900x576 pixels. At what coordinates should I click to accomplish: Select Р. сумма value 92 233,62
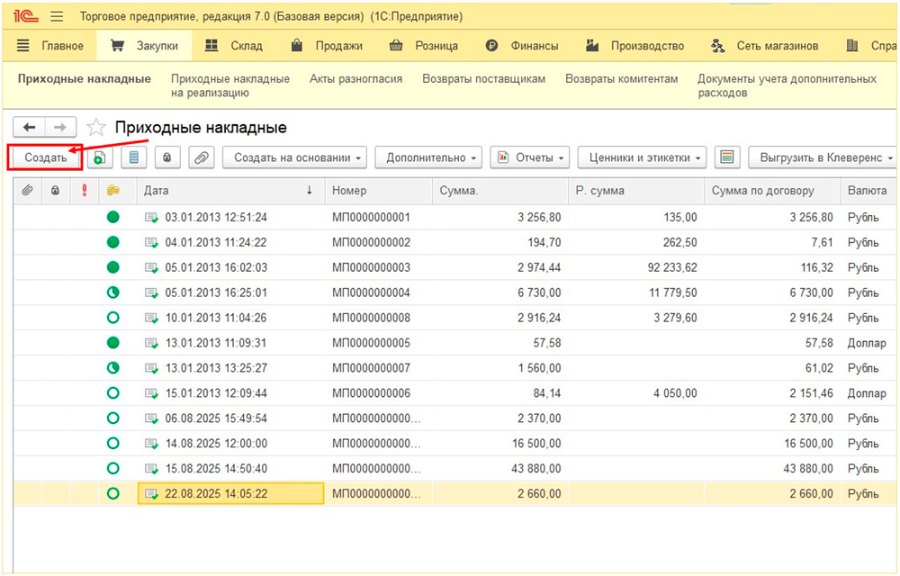(672, 267)
